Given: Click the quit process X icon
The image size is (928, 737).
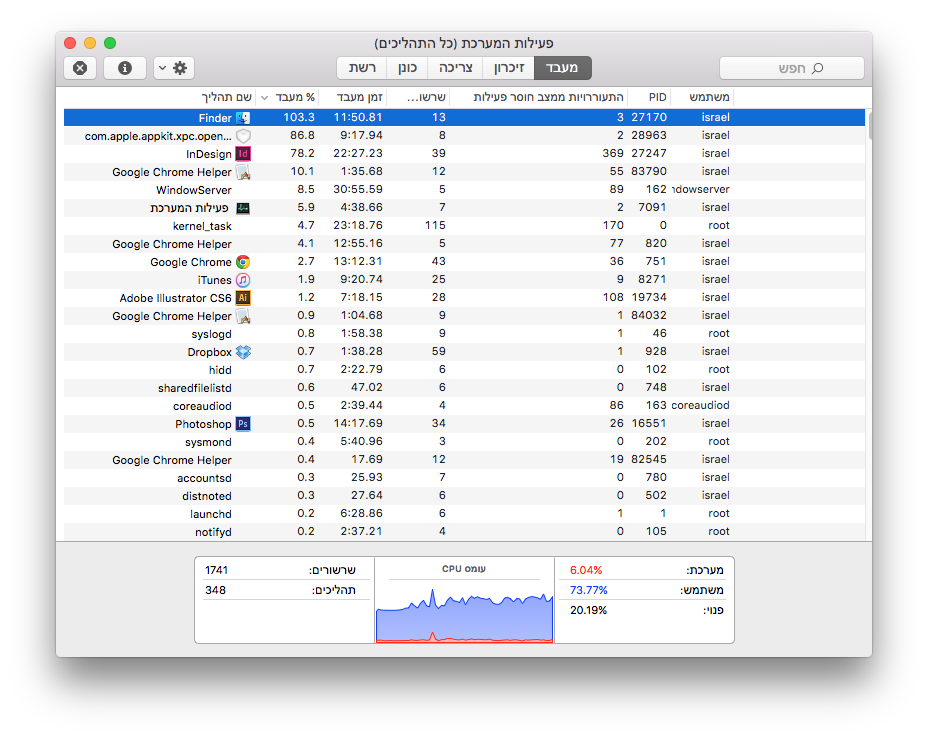Looking at the screenshot, I should pos(80,68).
